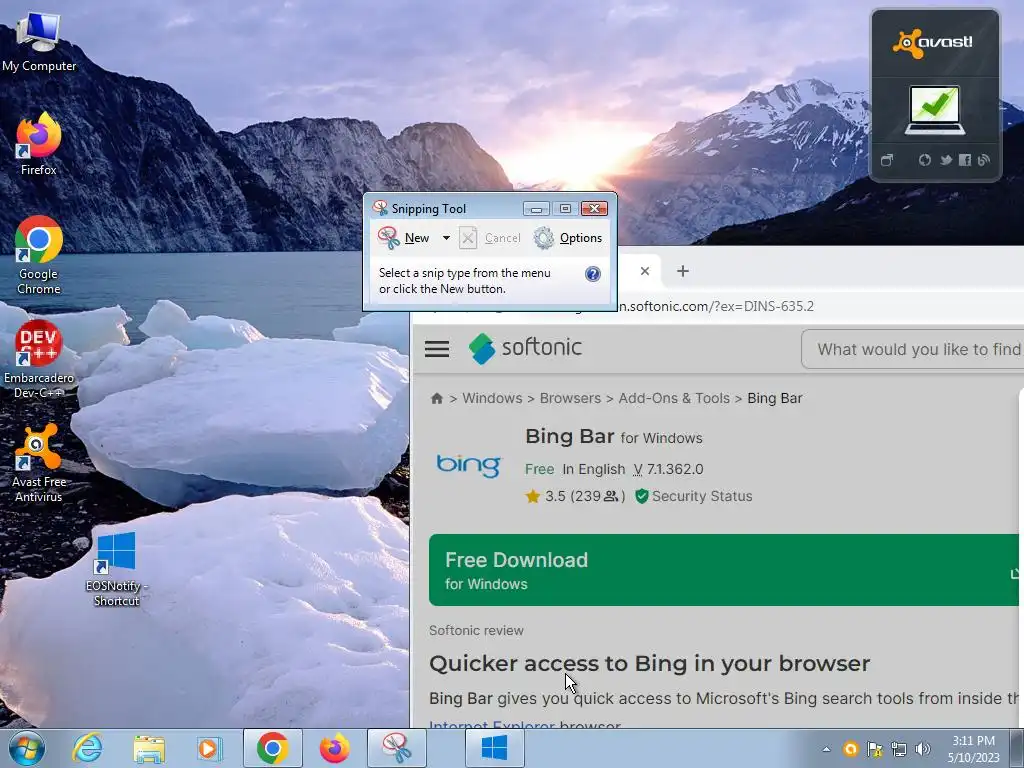Screen dimensions: 1024x768
Task: Open the Windows Start menu
Action: (x=27, y=748)
